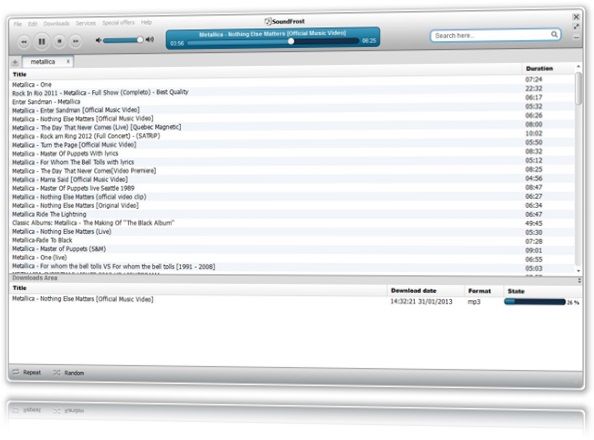Pause the currently playing track
The width and height of the screenshot is (594, 440).
pos(42,41)
